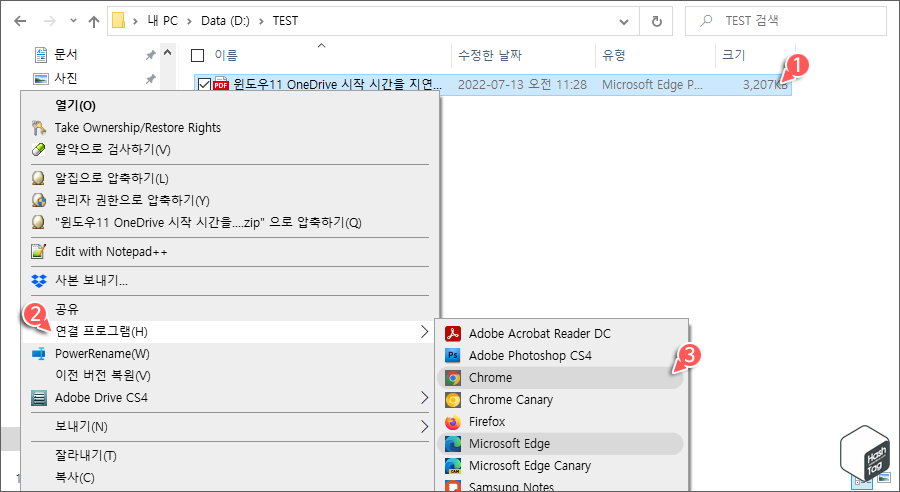This screenshot has height=492, width=900.
Task: Click the 알약 pill icon
Action: (x=38, y=149)
